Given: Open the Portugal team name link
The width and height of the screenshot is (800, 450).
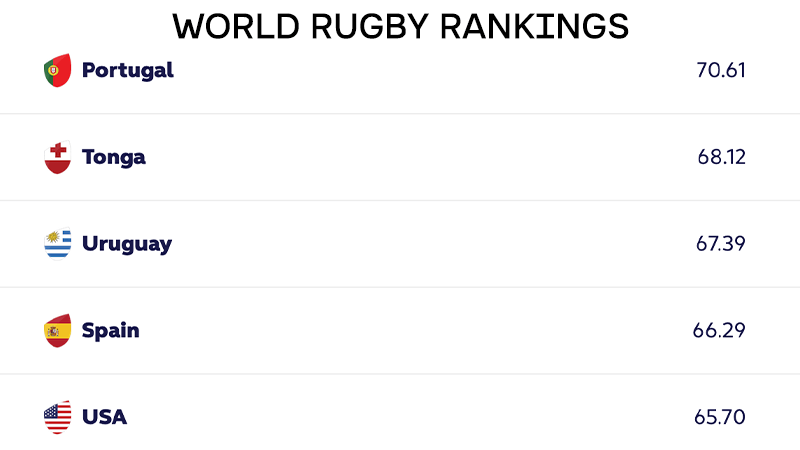Looking at the screenshot, I should (128, 71).
